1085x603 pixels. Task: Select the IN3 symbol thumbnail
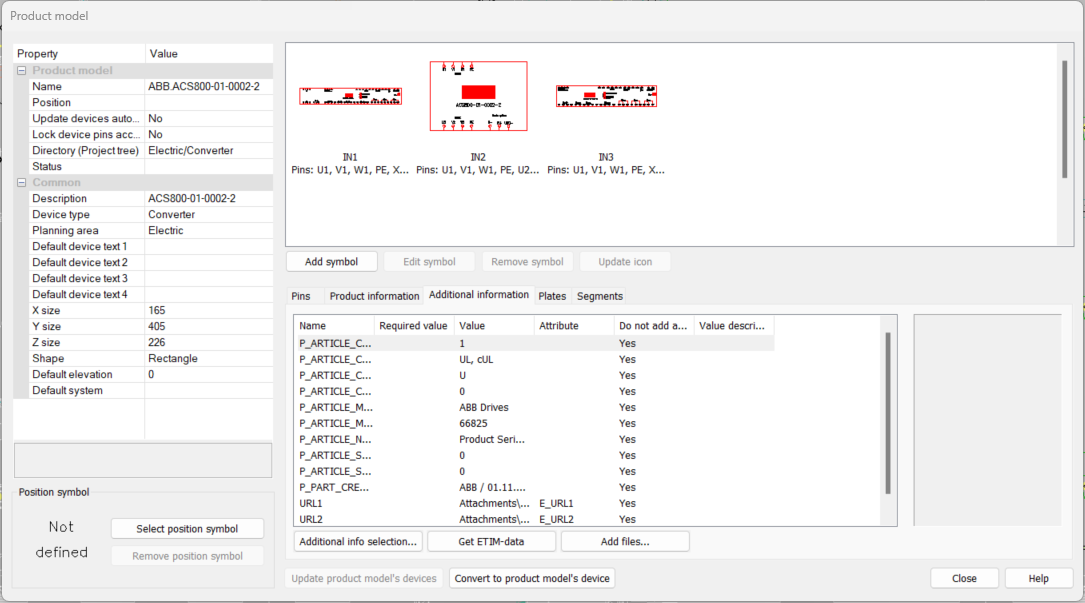[606, 96]
